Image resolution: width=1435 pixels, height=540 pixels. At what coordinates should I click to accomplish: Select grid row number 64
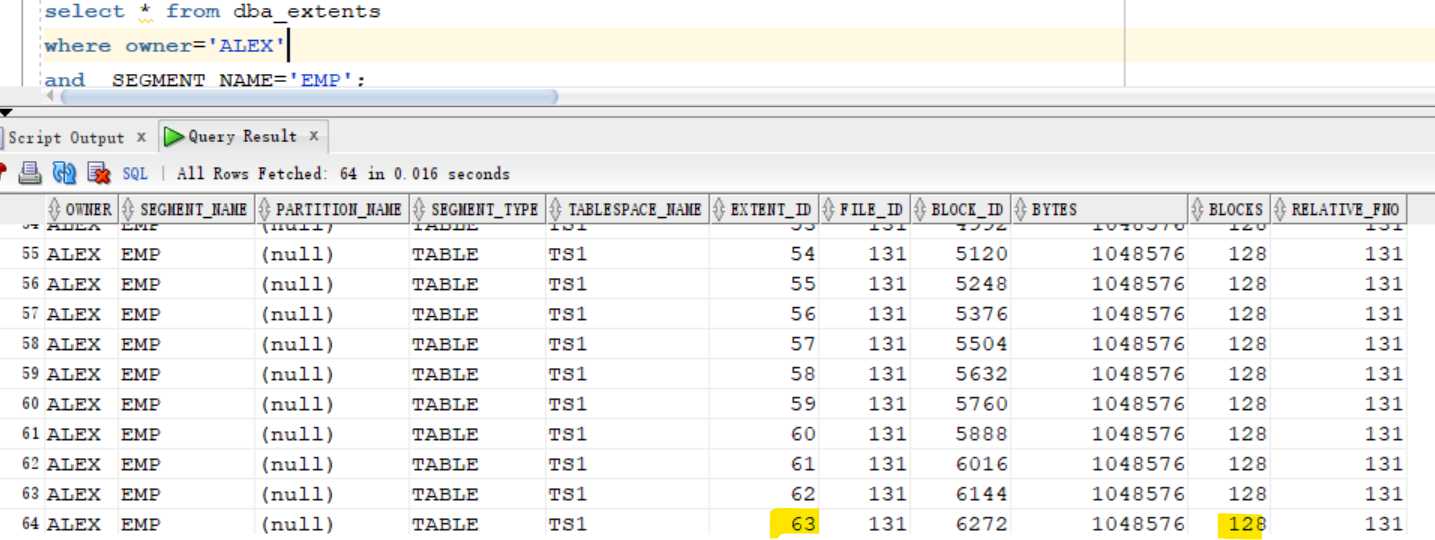point(30,524)
